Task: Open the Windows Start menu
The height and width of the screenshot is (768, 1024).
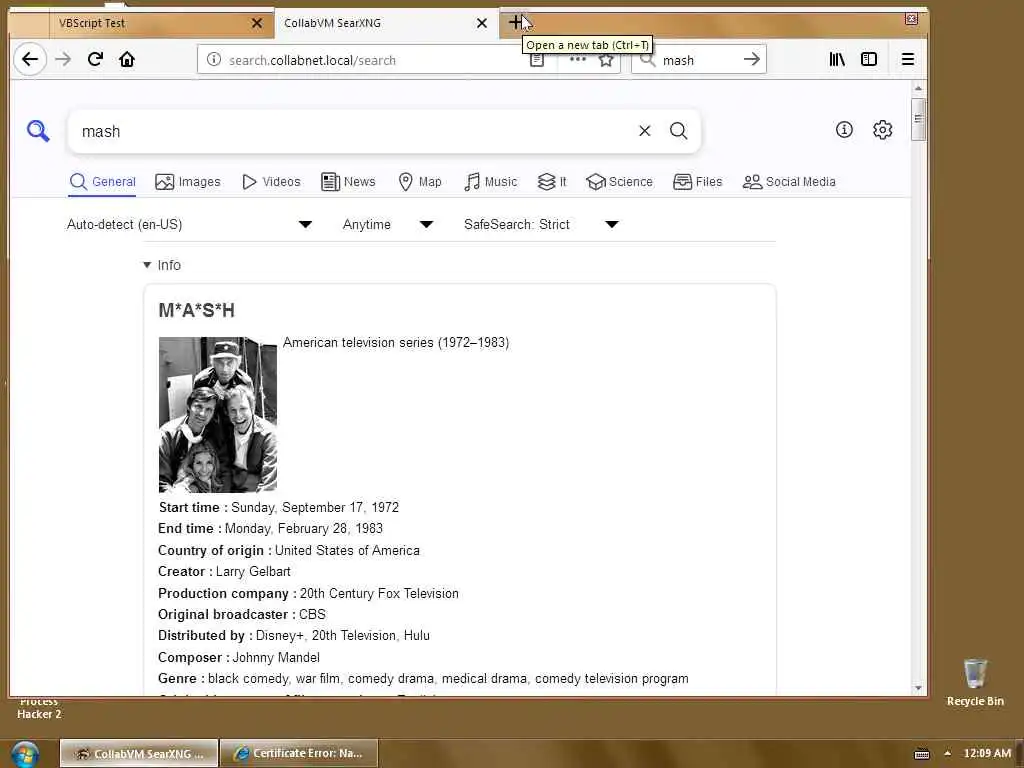Action: point(25,754)
